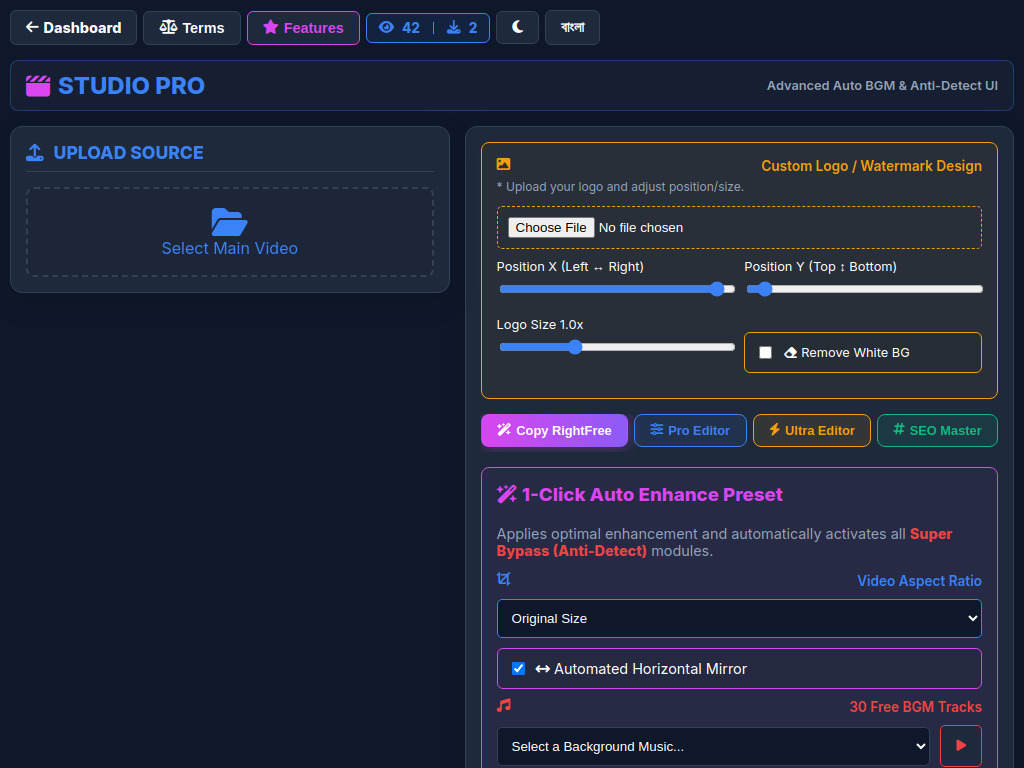Click the download count icon

[x=453, y=27]
